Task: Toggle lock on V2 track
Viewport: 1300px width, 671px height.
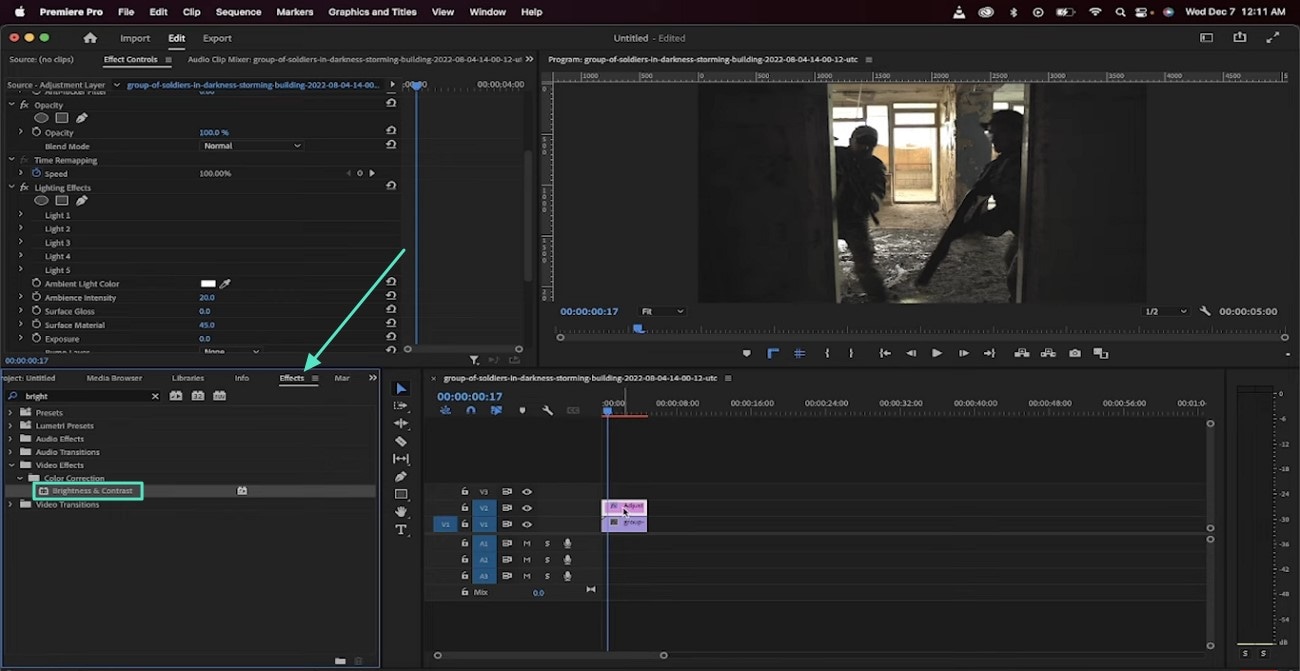Action: point(464,508)
